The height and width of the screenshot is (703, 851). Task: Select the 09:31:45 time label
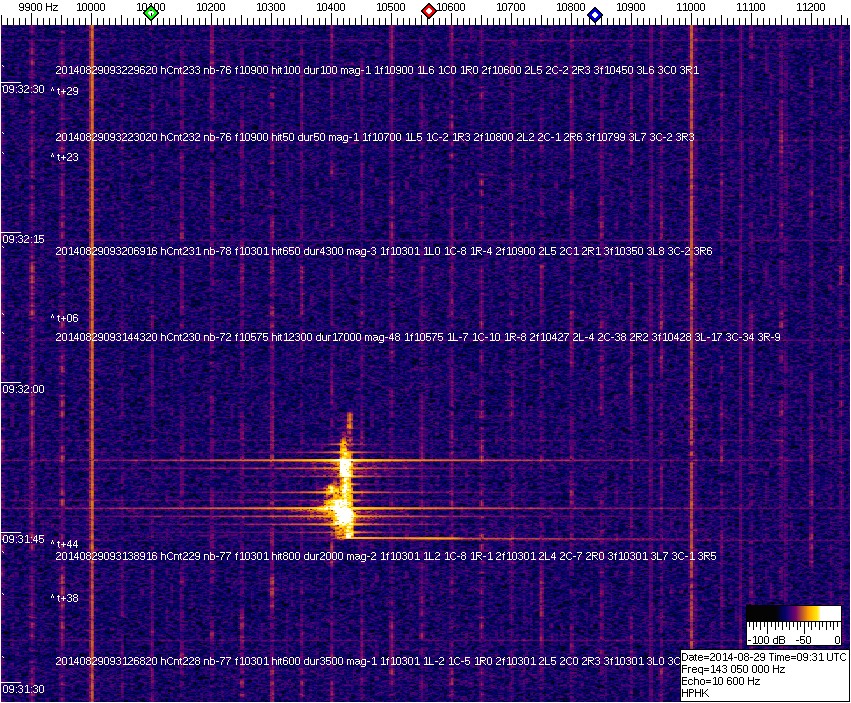tap(23, 539)
